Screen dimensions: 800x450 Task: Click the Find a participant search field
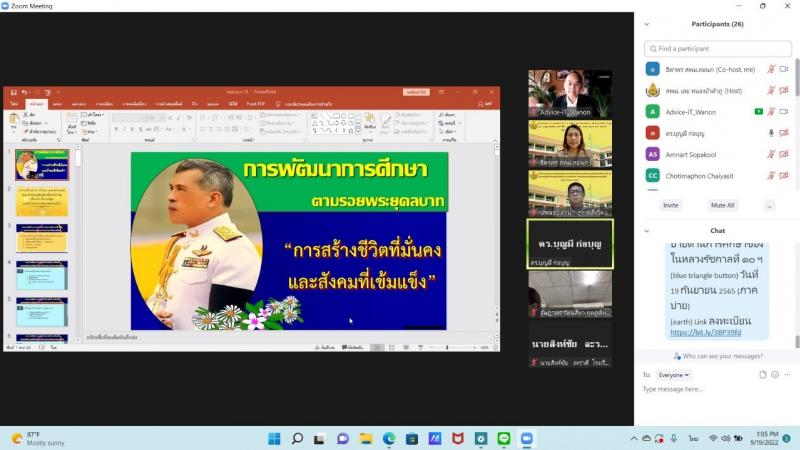(x=718, y=48)
